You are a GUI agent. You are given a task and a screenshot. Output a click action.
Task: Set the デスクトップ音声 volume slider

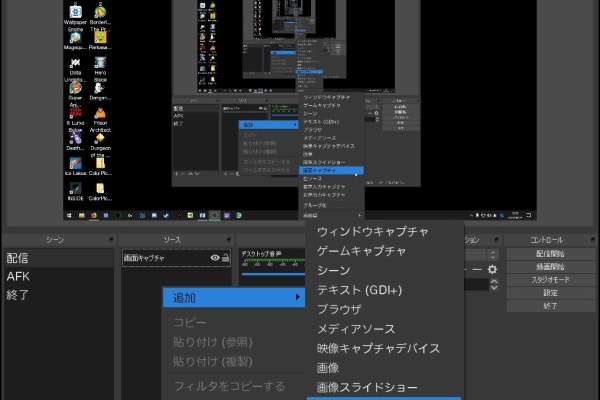[x=273, y=274]
